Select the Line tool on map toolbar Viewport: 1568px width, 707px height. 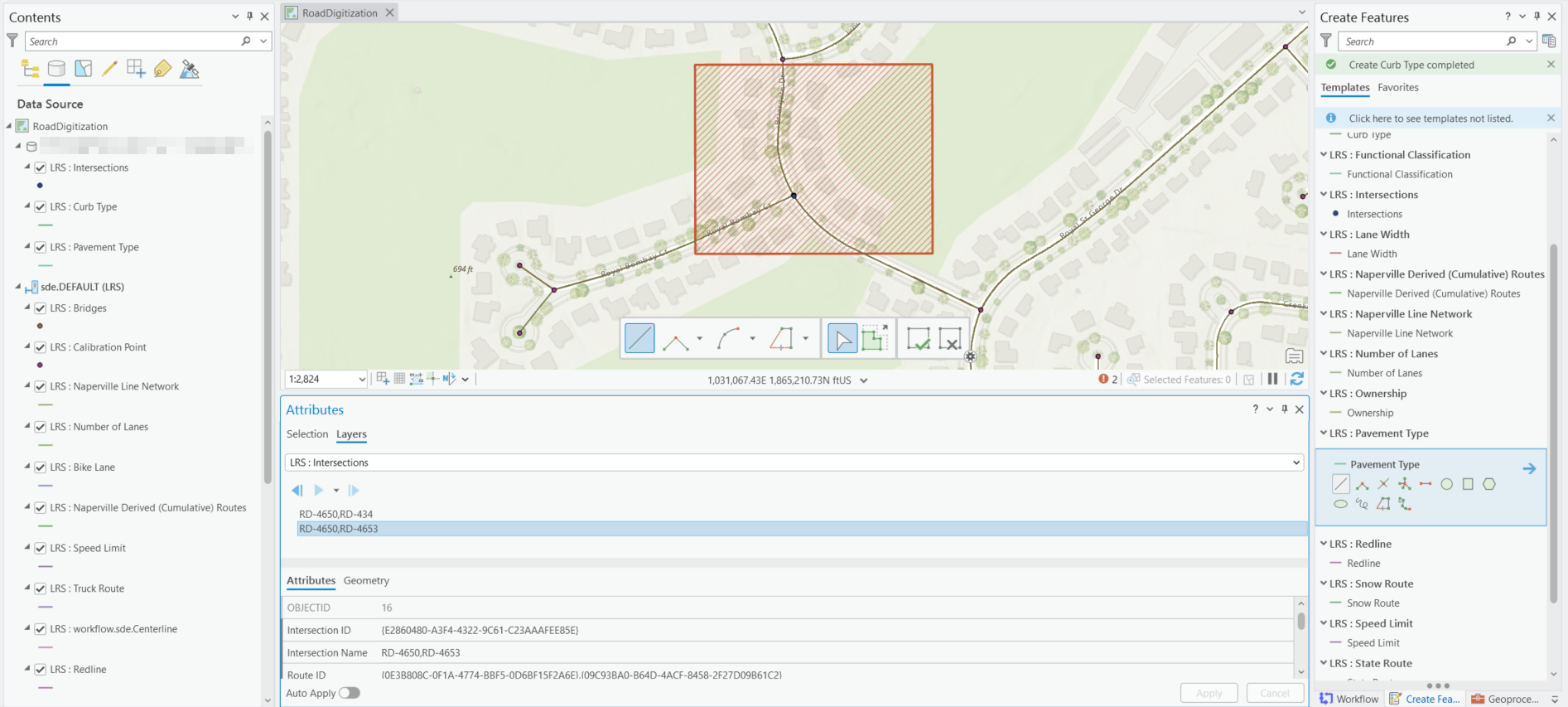pyautogui.click(x=639, y=338)
